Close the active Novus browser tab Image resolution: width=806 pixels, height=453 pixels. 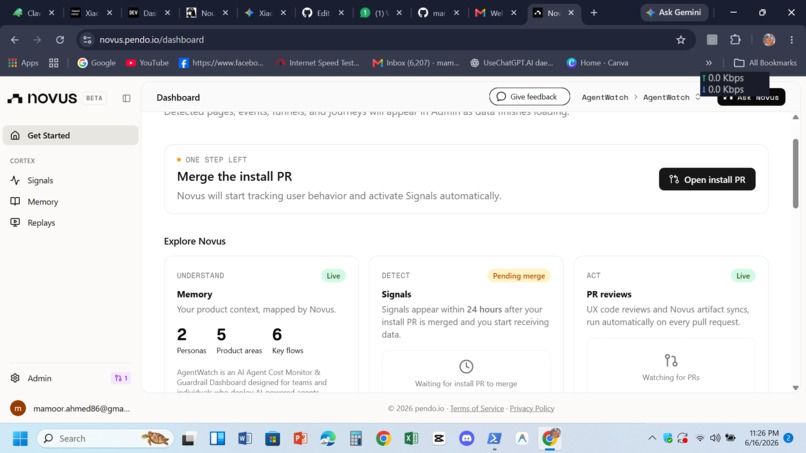571,13
